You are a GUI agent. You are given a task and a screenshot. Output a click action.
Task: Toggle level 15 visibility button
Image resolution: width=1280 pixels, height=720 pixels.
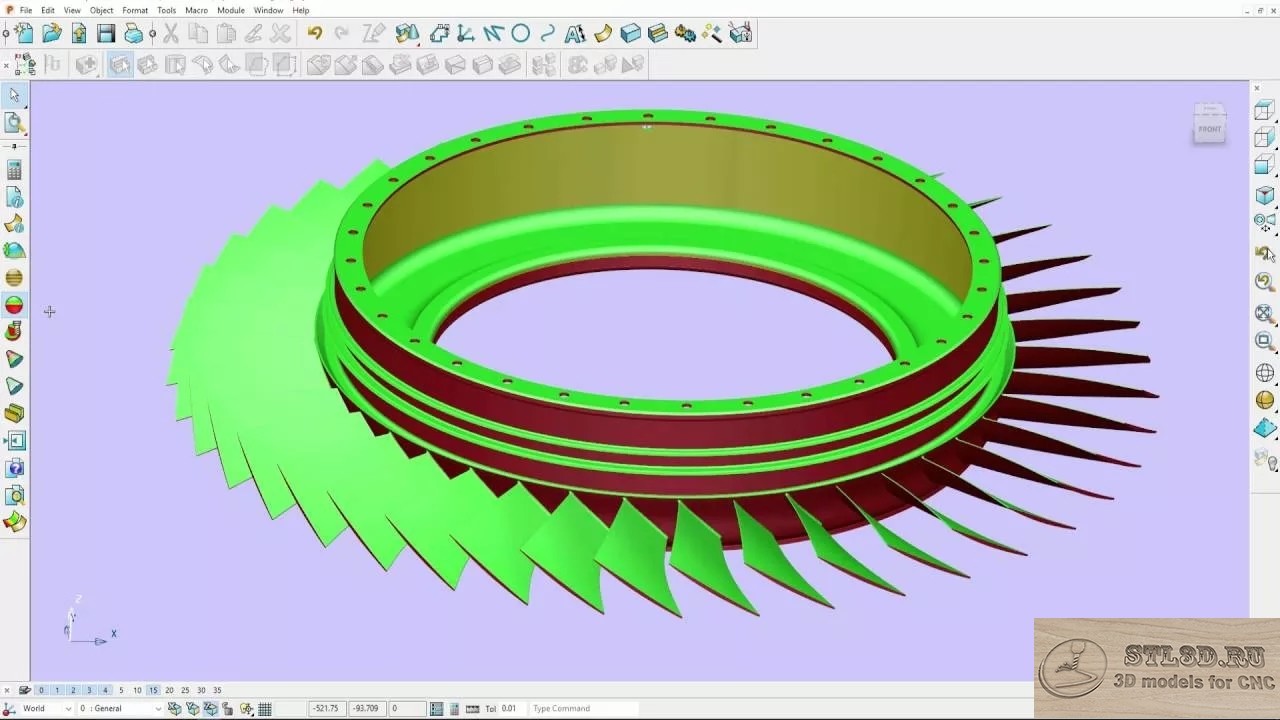coord(153,690)
